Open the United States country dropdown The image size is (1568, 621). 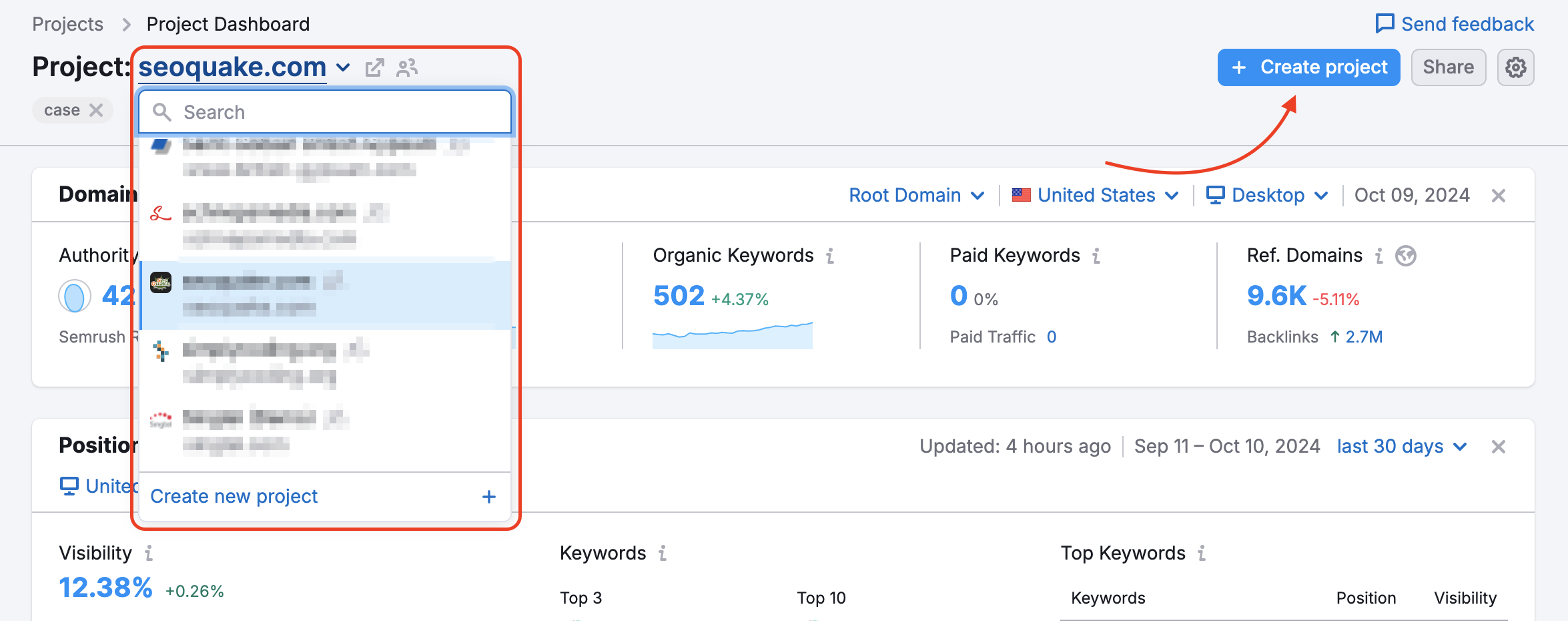(x=1096, y=196)
